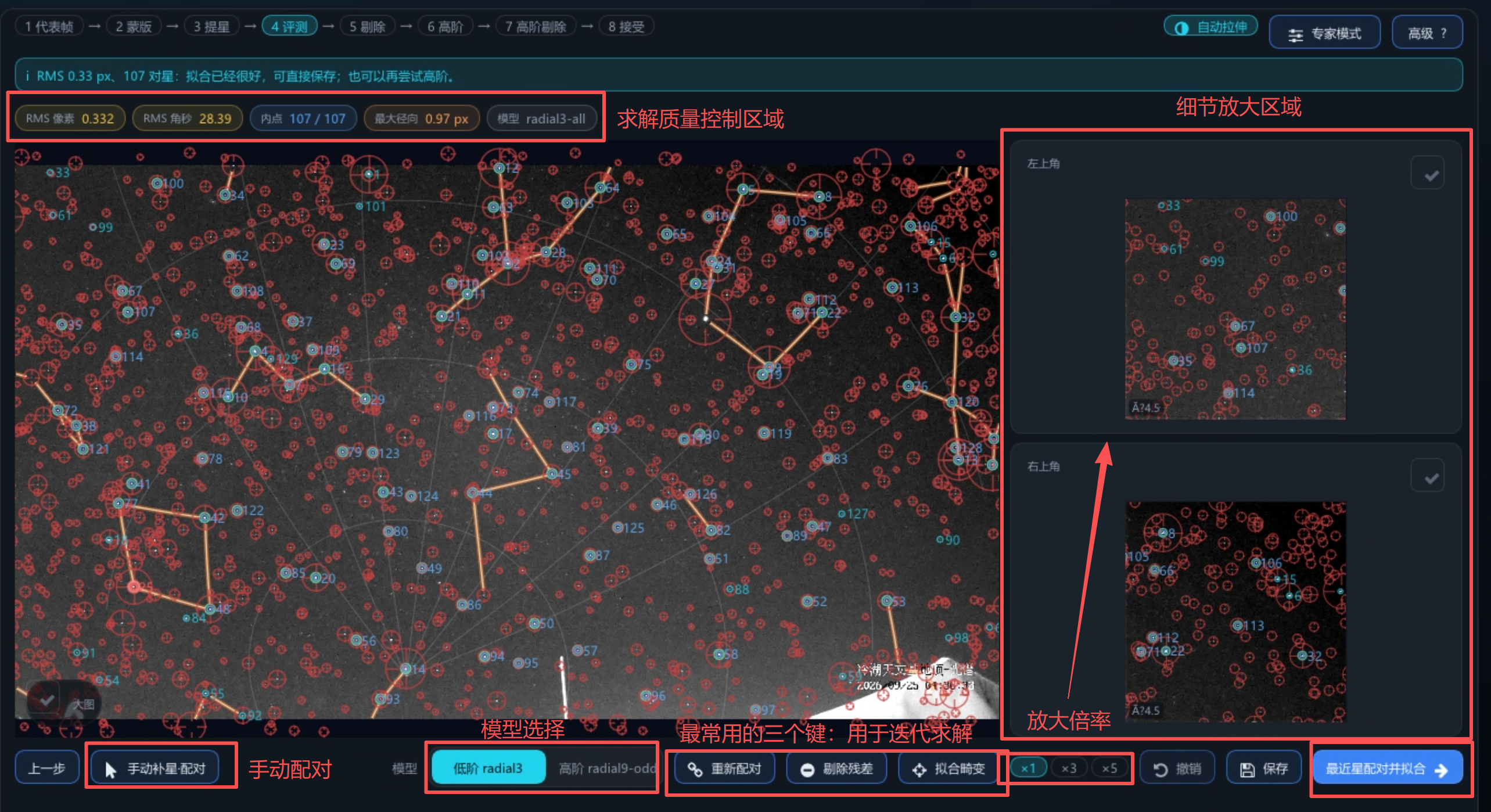Image resolution: width=1491 pixels, height=812 pixels.
Task: Jump to step 5 剔除
Action: 367,27
